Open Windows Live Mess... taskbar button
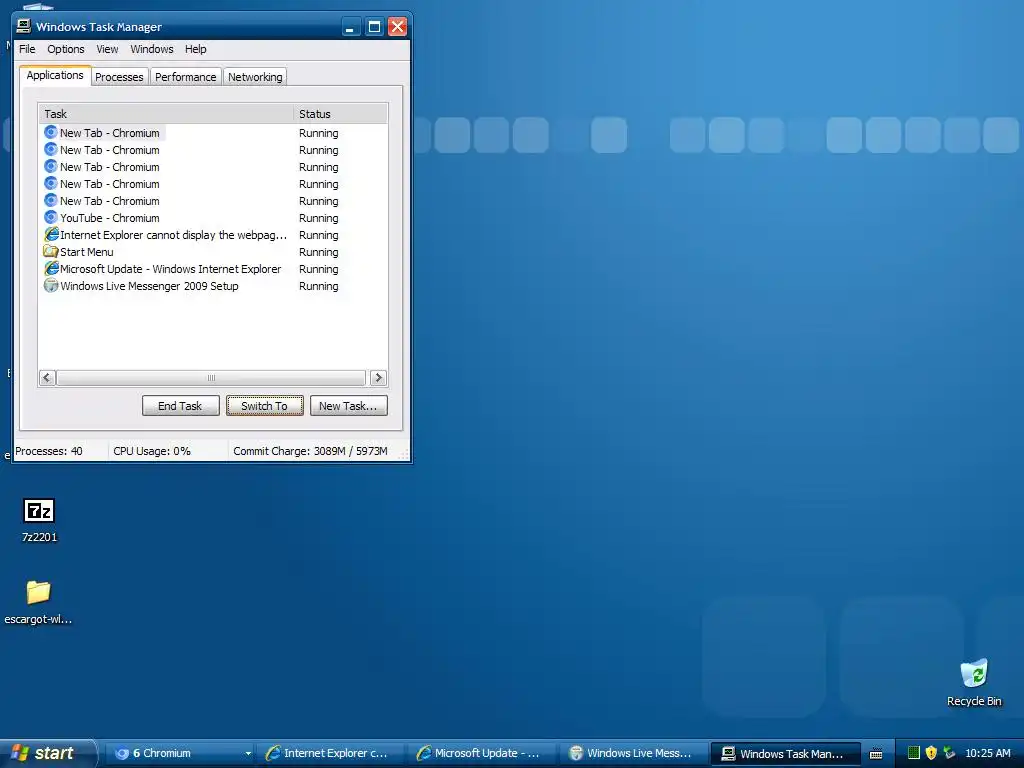The width and height of the screenshot is (1024, 768). click(633, 753)
